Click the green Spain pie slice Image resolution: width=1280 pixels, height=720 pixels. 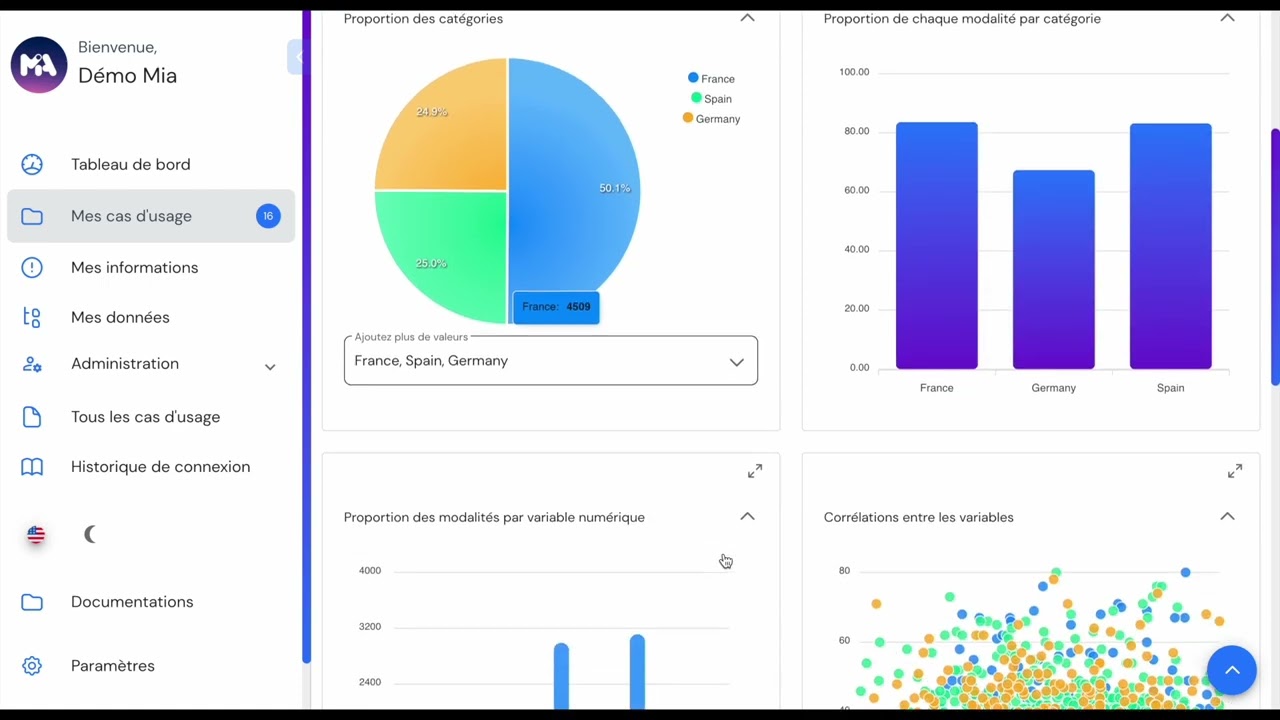coord(441,256)
